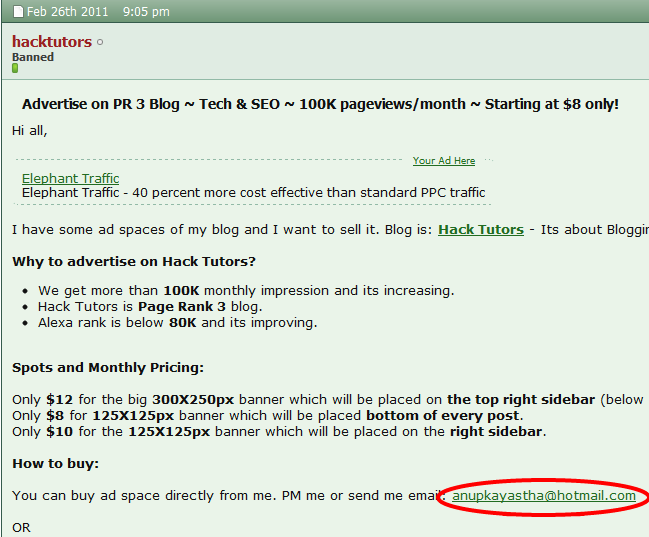This screenshot has width=649, height=537.
Task: Click the 'Spots and Monthly Pricing:' heading
Action: pyautogui.click(x=108, y=368)
